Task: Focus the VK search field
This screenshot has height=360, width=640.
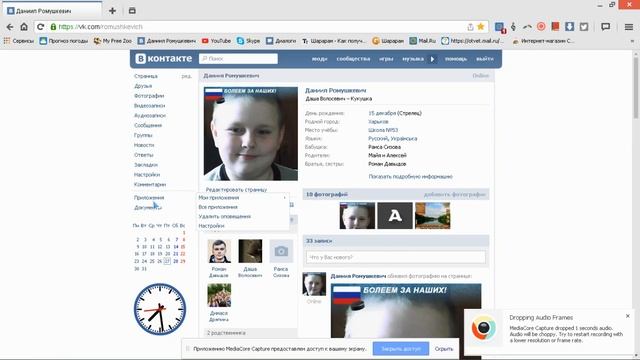Action: (x=238, y=59)
